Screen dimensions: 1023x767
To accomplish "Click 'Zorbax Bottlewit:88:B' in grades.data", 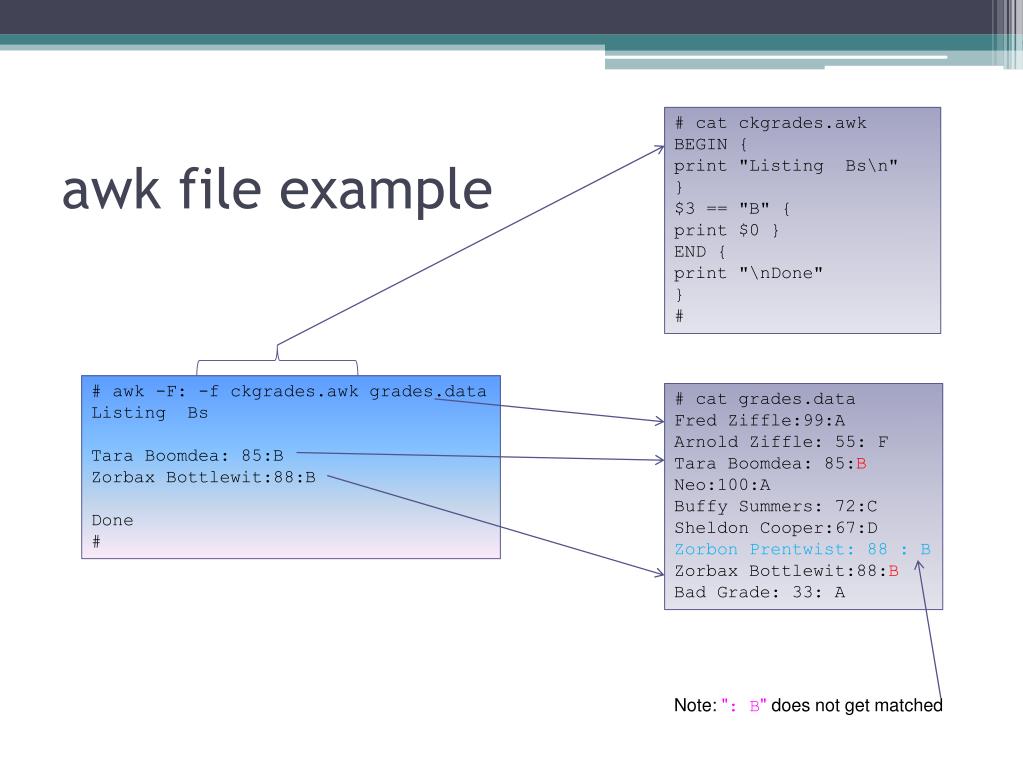I will click(786, 571).
